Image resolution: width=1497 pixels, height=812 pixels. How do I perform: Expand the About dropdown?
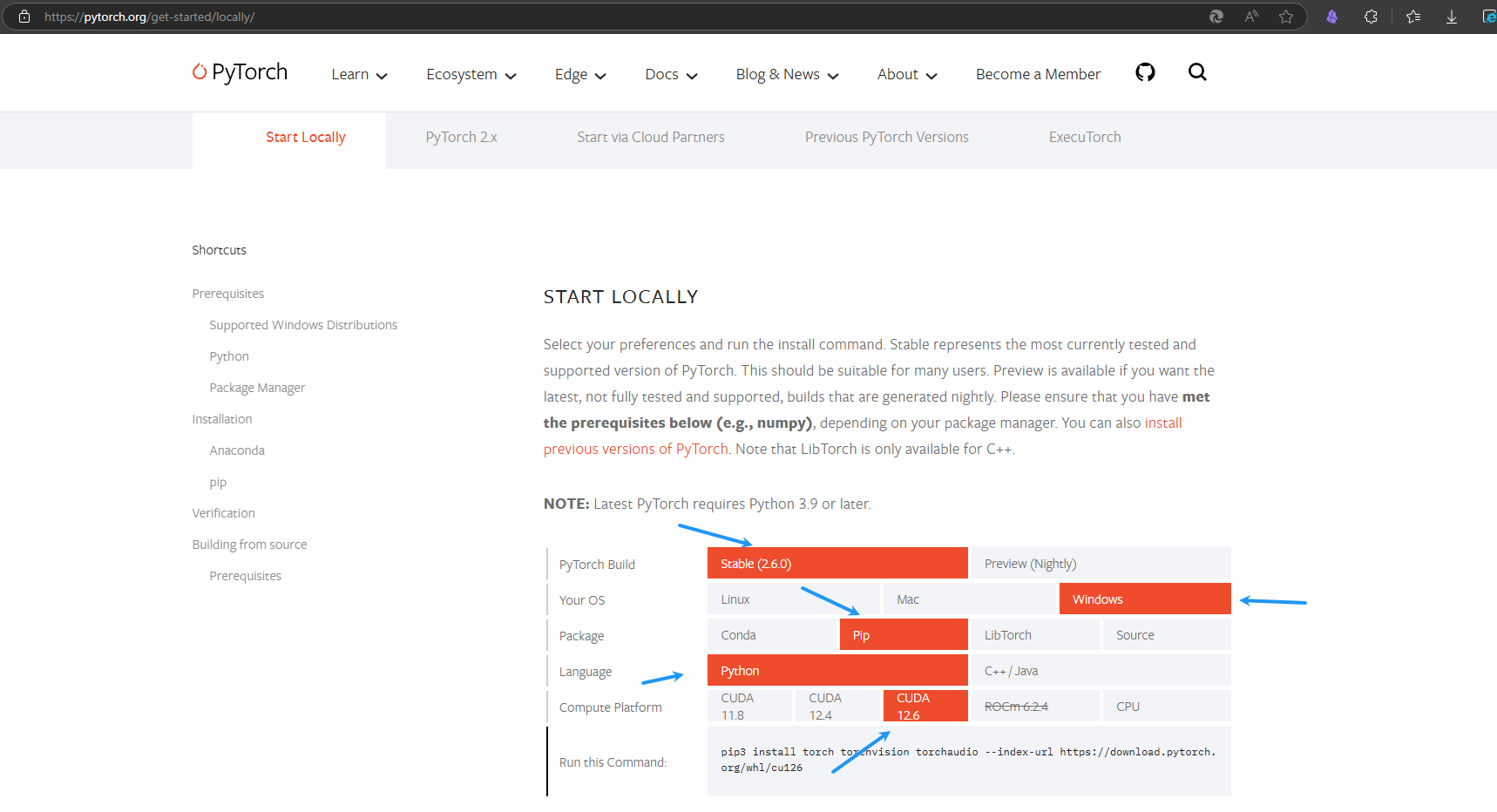[907, 74]
